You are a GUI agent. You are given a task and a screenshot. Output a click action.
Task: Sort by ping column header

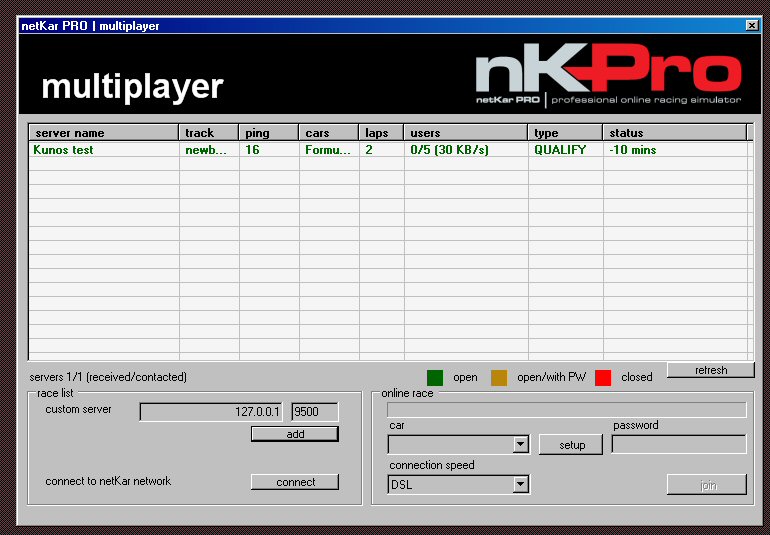coord(269,133)
